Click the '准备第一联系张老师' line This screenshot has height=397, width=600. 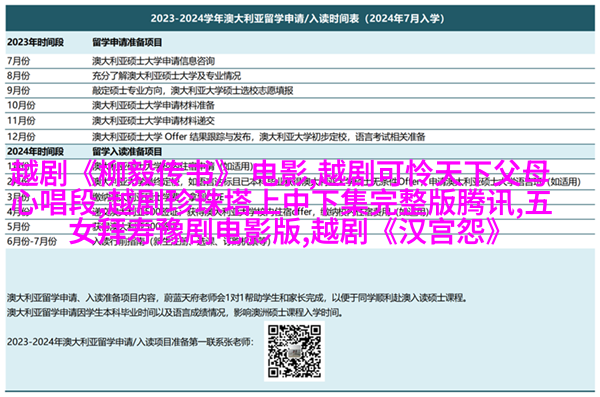(x=130, y=342)
